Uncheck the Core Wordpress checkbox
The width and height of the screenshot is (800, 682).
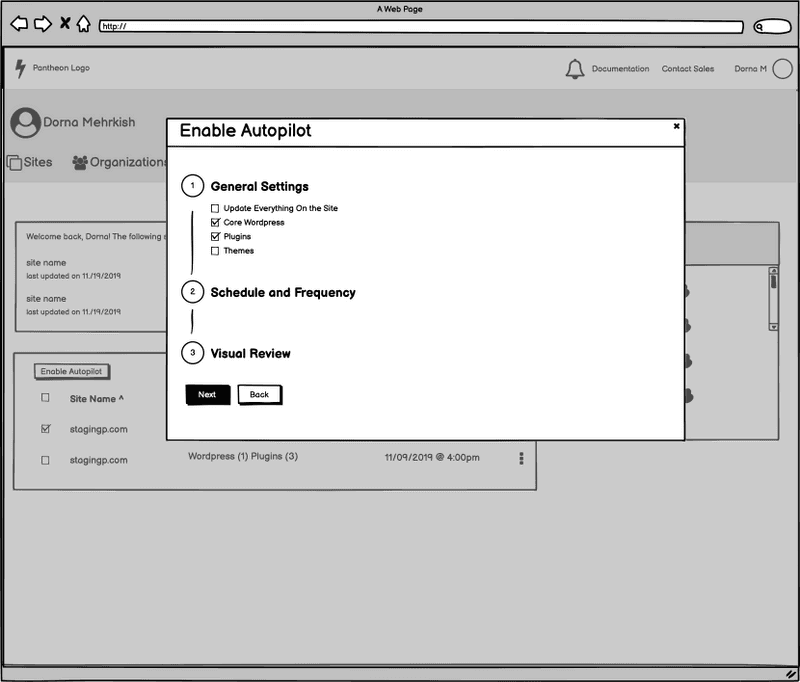click(x=215, y=222)
